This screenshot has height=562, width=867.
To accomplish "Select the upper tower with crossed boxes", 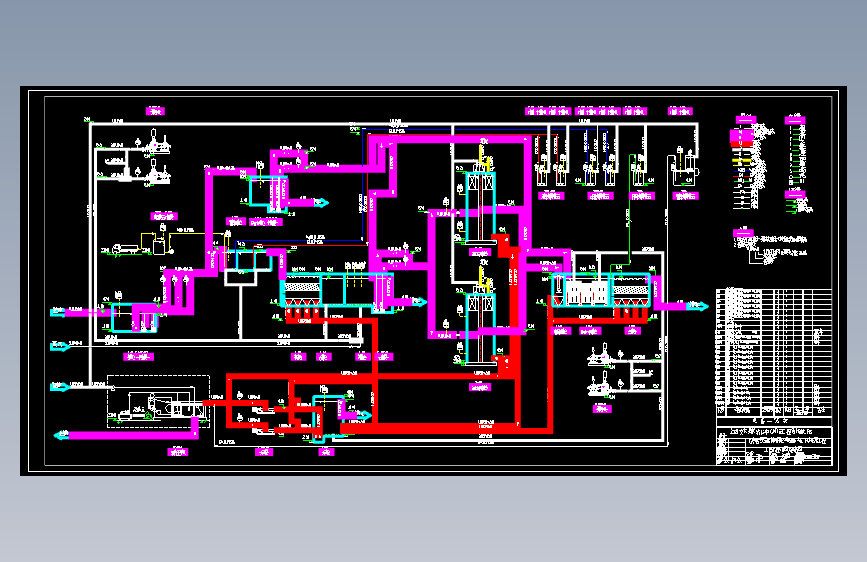I will [x=480, y=207].
